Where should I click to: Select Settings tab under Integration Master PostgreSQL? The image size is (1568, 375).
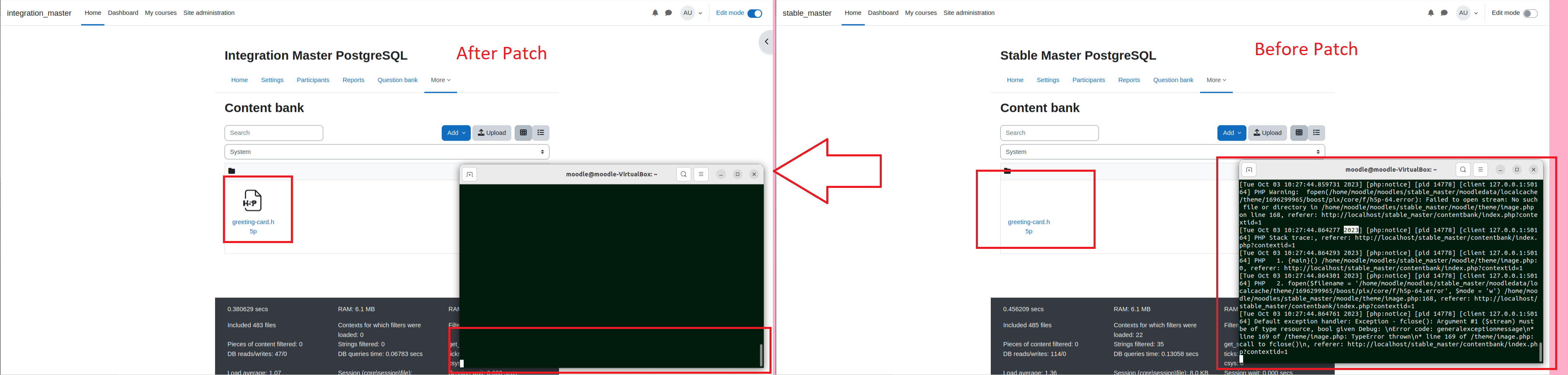point(272,80)
